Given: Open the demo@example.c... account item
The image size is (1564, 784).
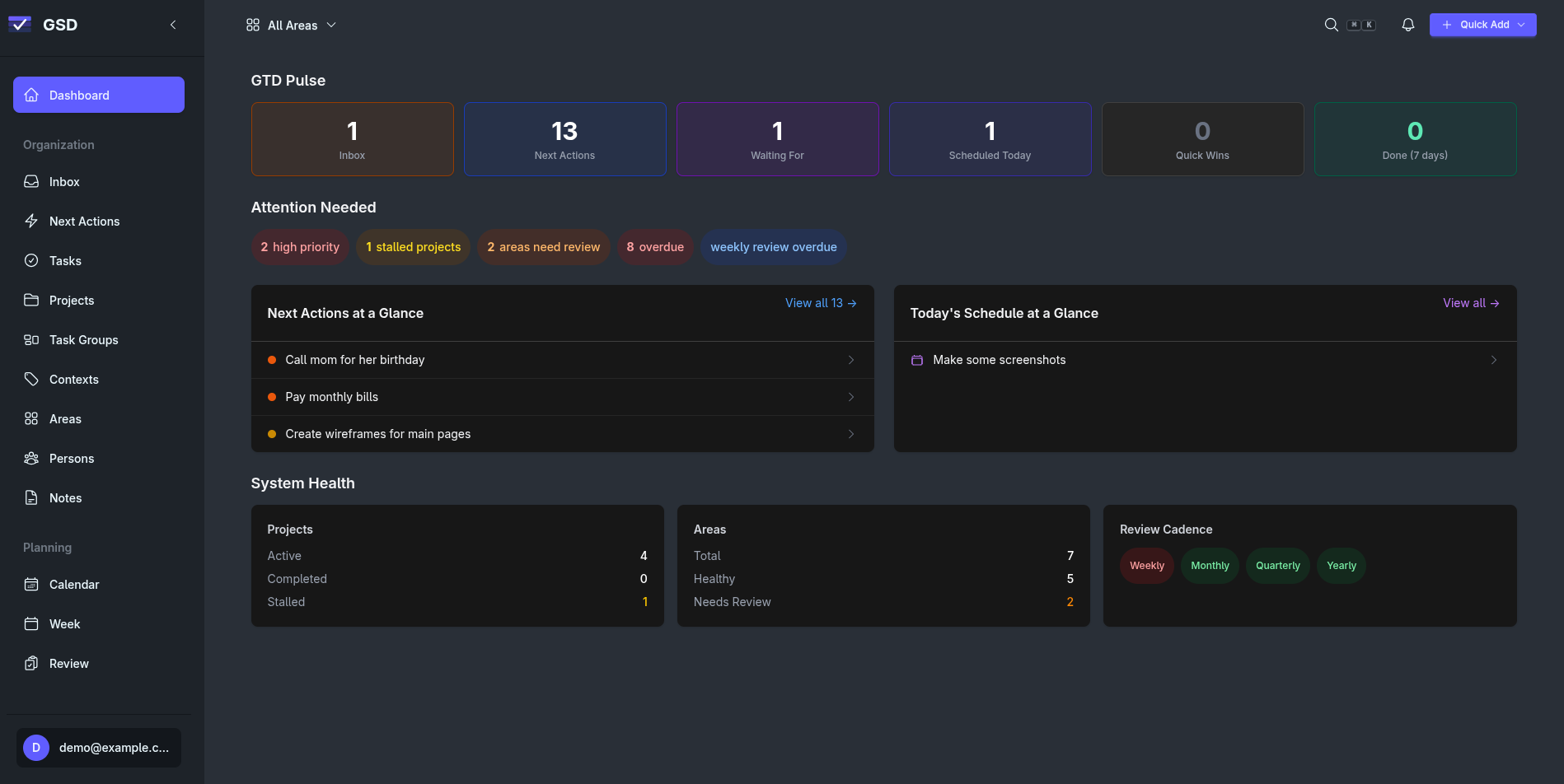Looking at the screenshot, I should click(x=98, y=748).
